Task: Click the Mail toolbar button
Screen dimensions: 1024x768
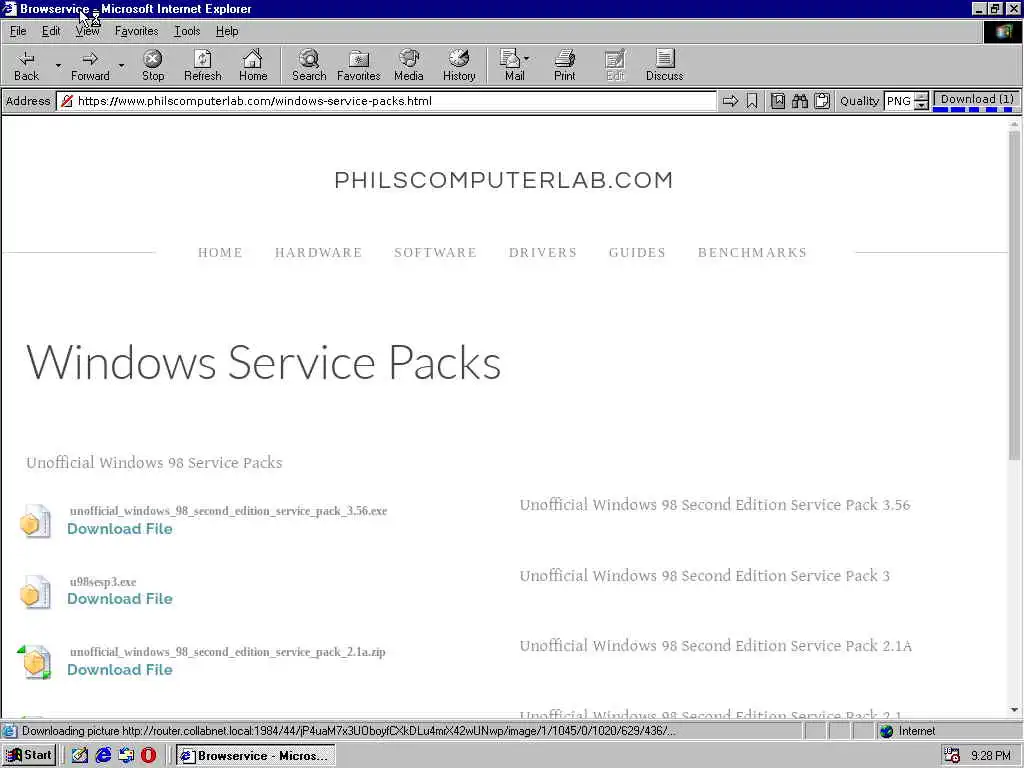Action: (x=514, y=65)
